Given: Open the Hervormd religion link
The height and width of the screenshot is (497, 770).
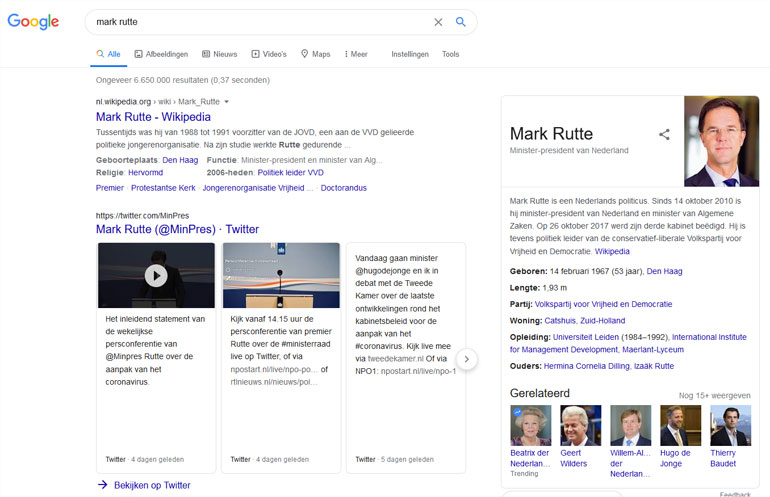Looking at the screenshot, I should (145, 173).
